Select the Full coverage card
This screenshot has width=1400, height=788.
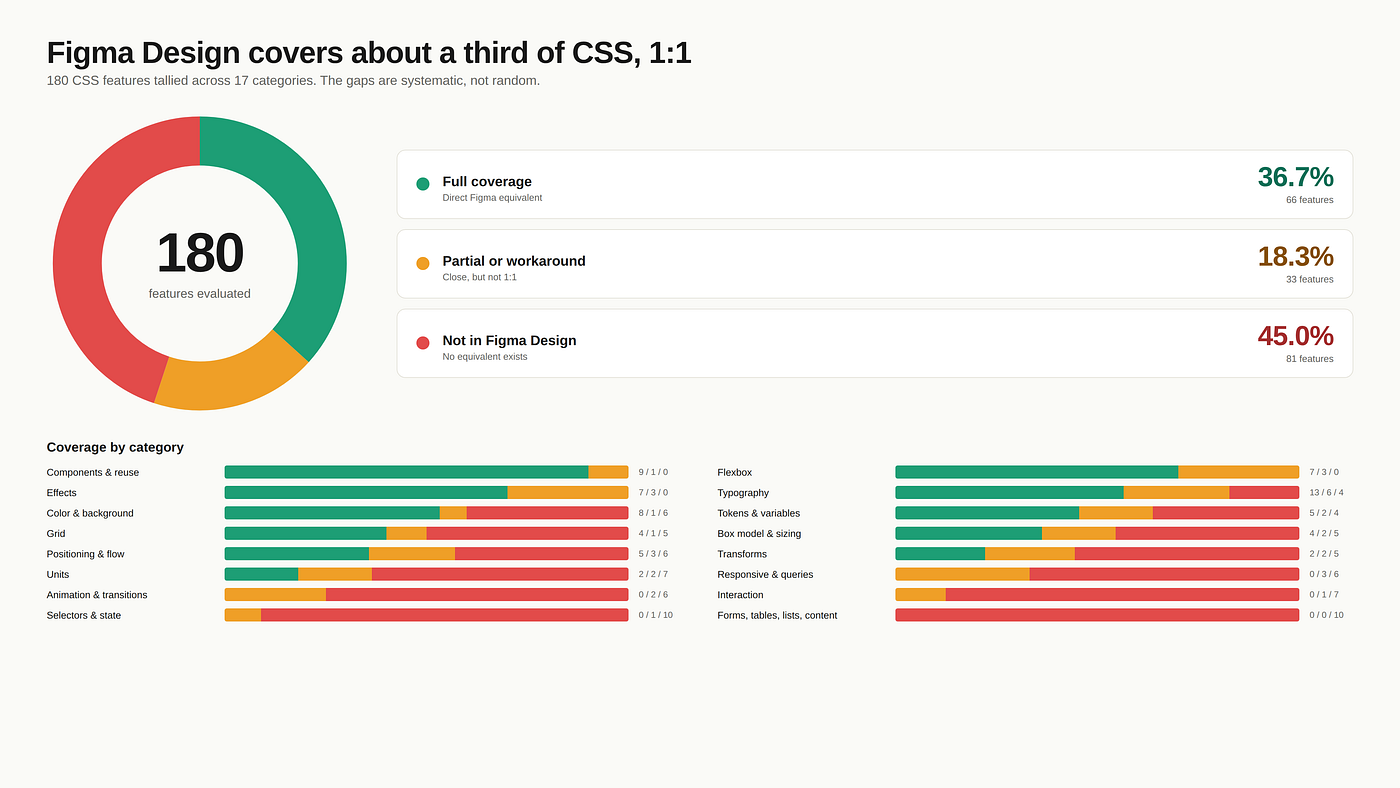pyautogui.click(x=875, y=184)
